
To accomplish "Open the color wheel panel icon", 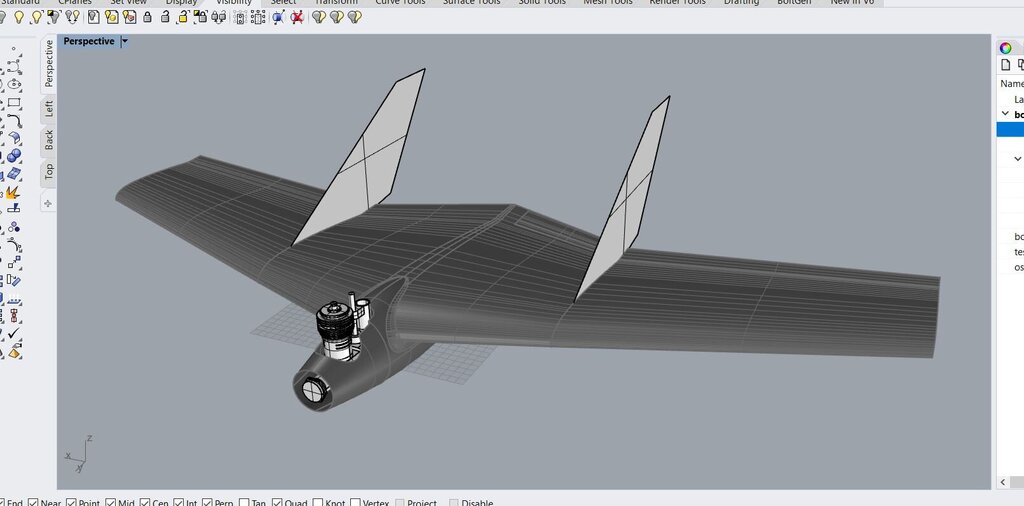I will (x=1005, y=48).
